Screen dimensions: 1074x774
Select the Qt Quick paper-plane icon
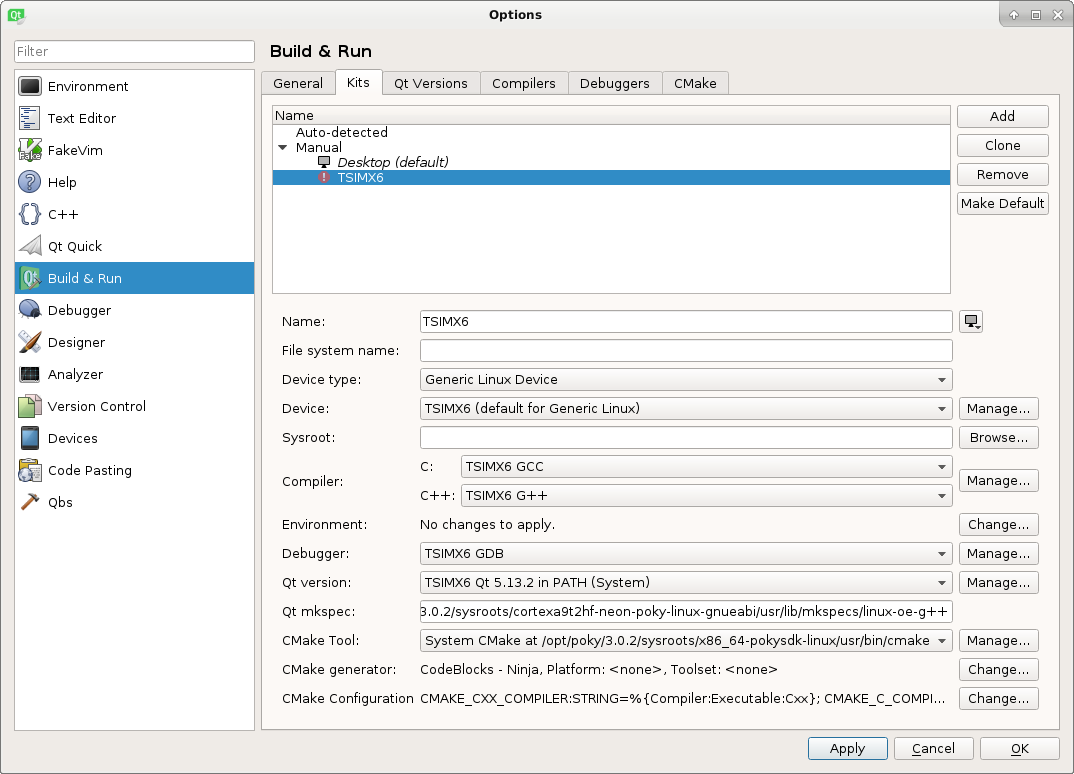tap(30, 246)
